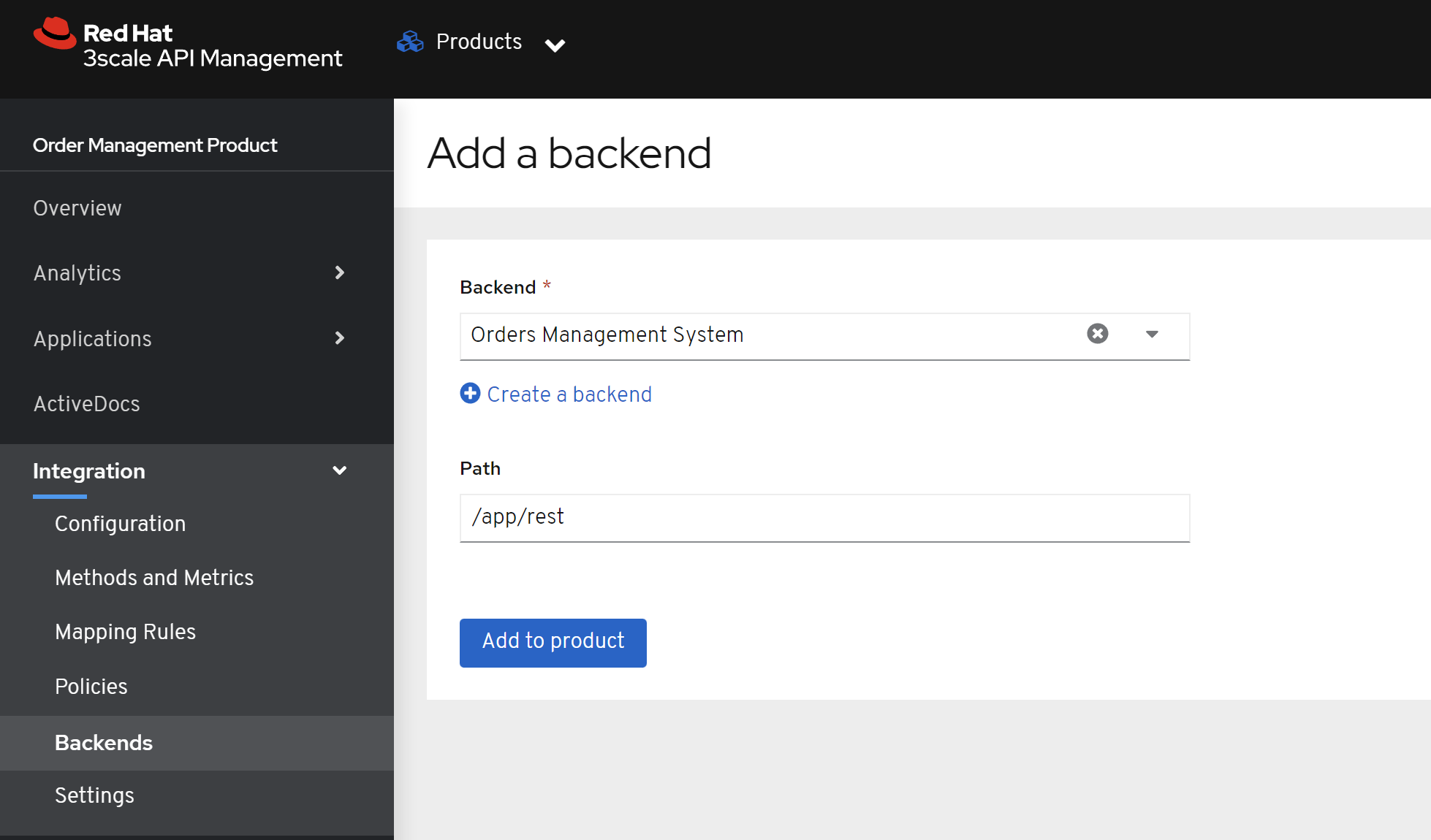
Task: Expand the Analytics sidebar section
Action: 339,272
